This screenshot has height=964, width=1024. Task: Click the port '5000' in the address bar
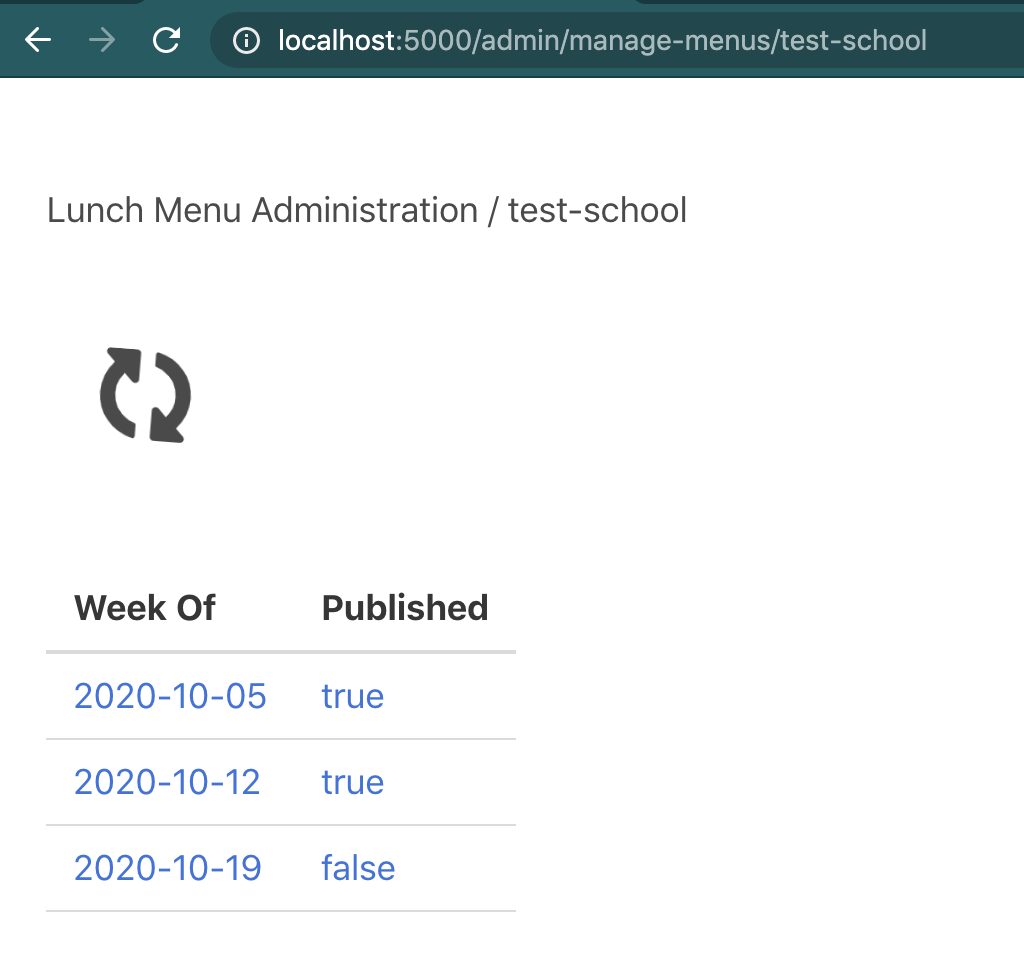(438, 40)
